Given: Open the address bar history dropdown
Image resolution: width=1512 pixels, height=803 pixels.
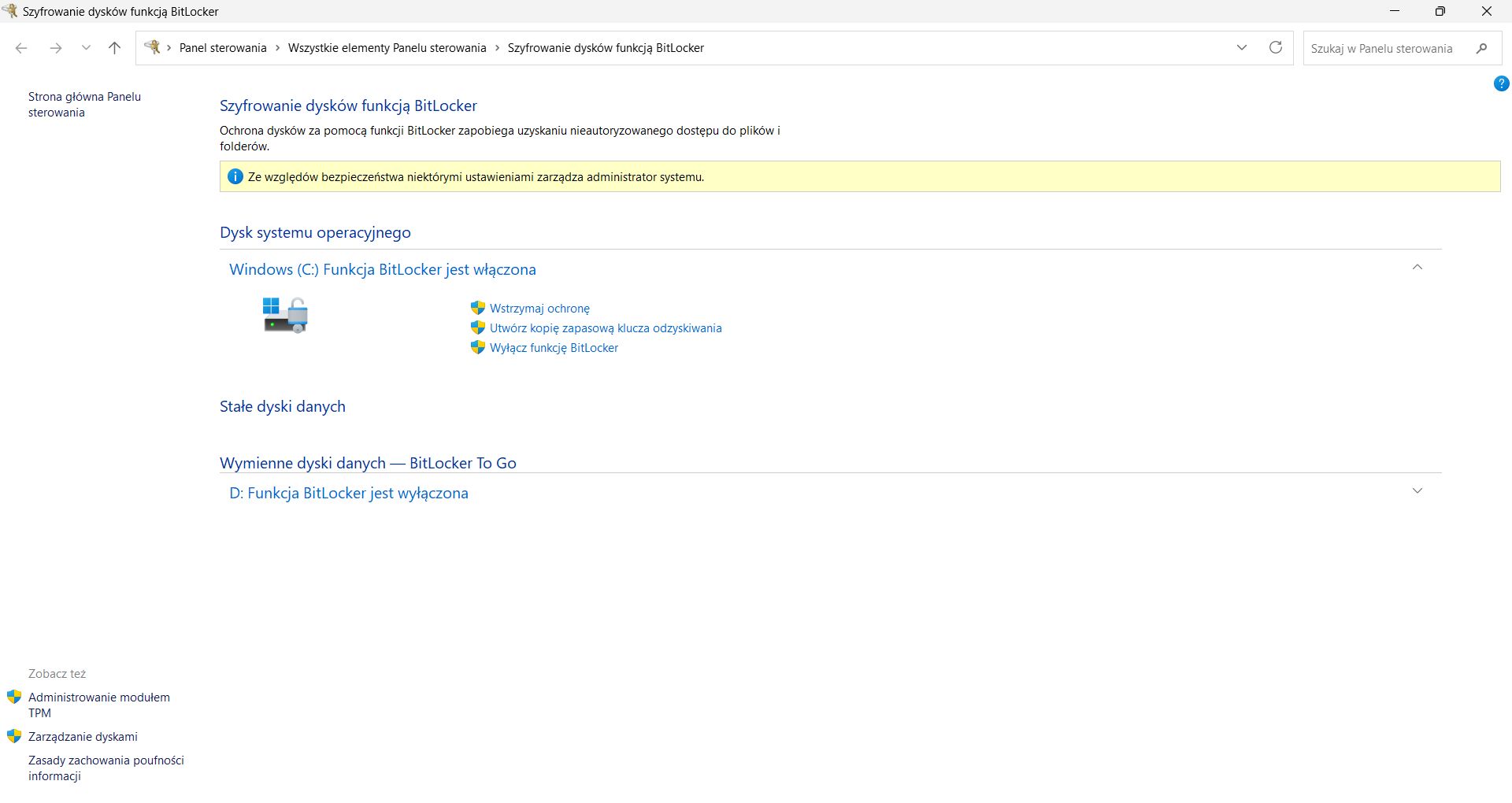Looking at the screenshot, I should (x=1242, y=48).
